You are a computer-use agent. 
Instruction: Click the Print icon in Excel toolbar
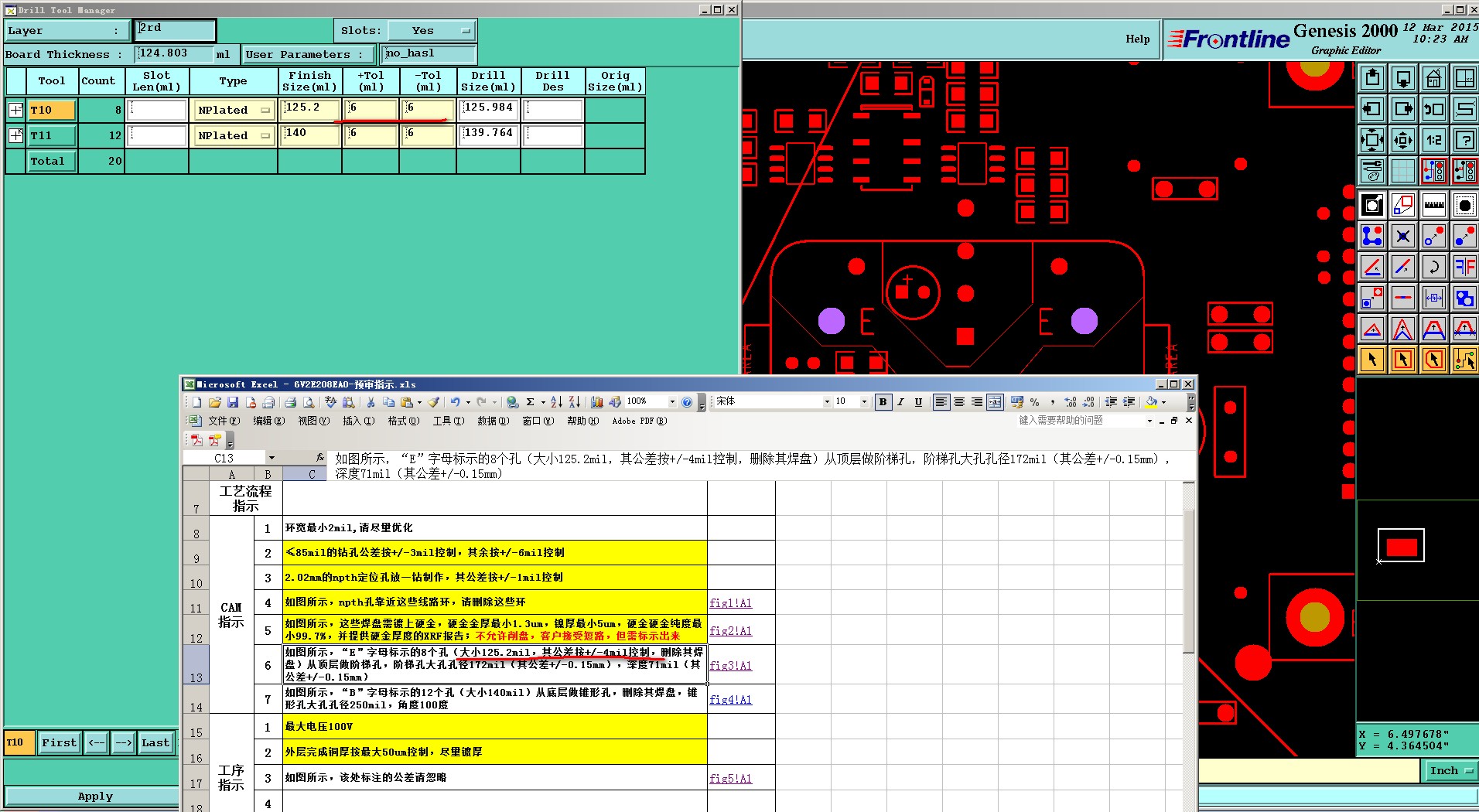291,402
